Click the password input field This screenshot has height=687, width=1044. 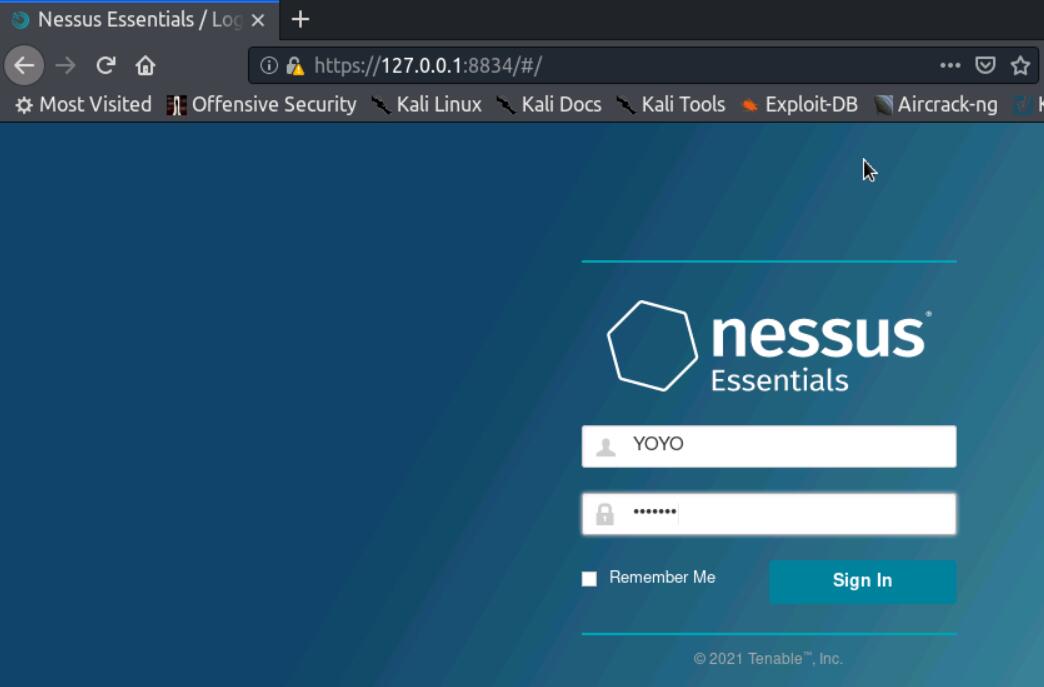[769, 513]
